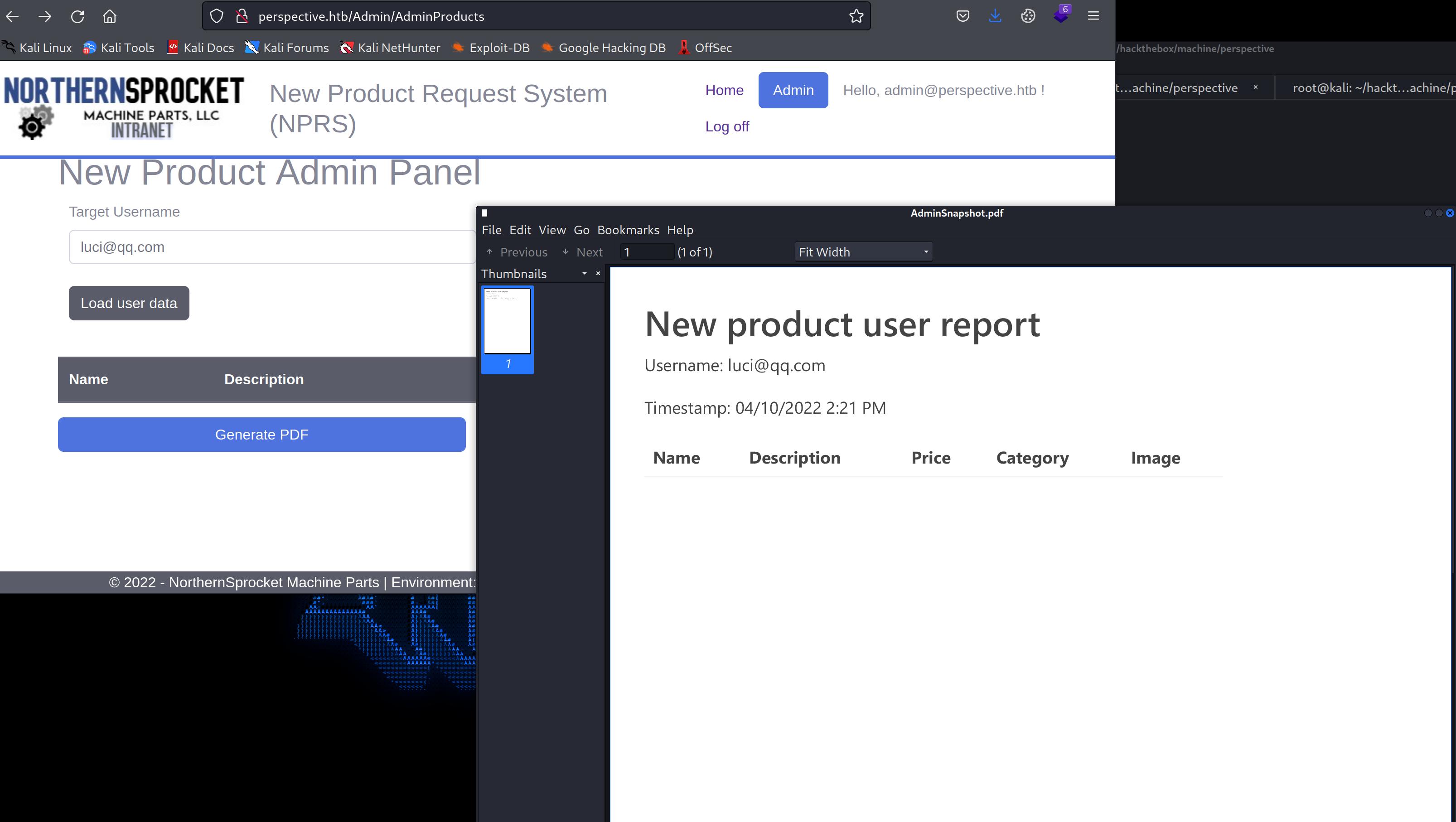Click the browser reload icon
1456x822 pixels.
77,16
